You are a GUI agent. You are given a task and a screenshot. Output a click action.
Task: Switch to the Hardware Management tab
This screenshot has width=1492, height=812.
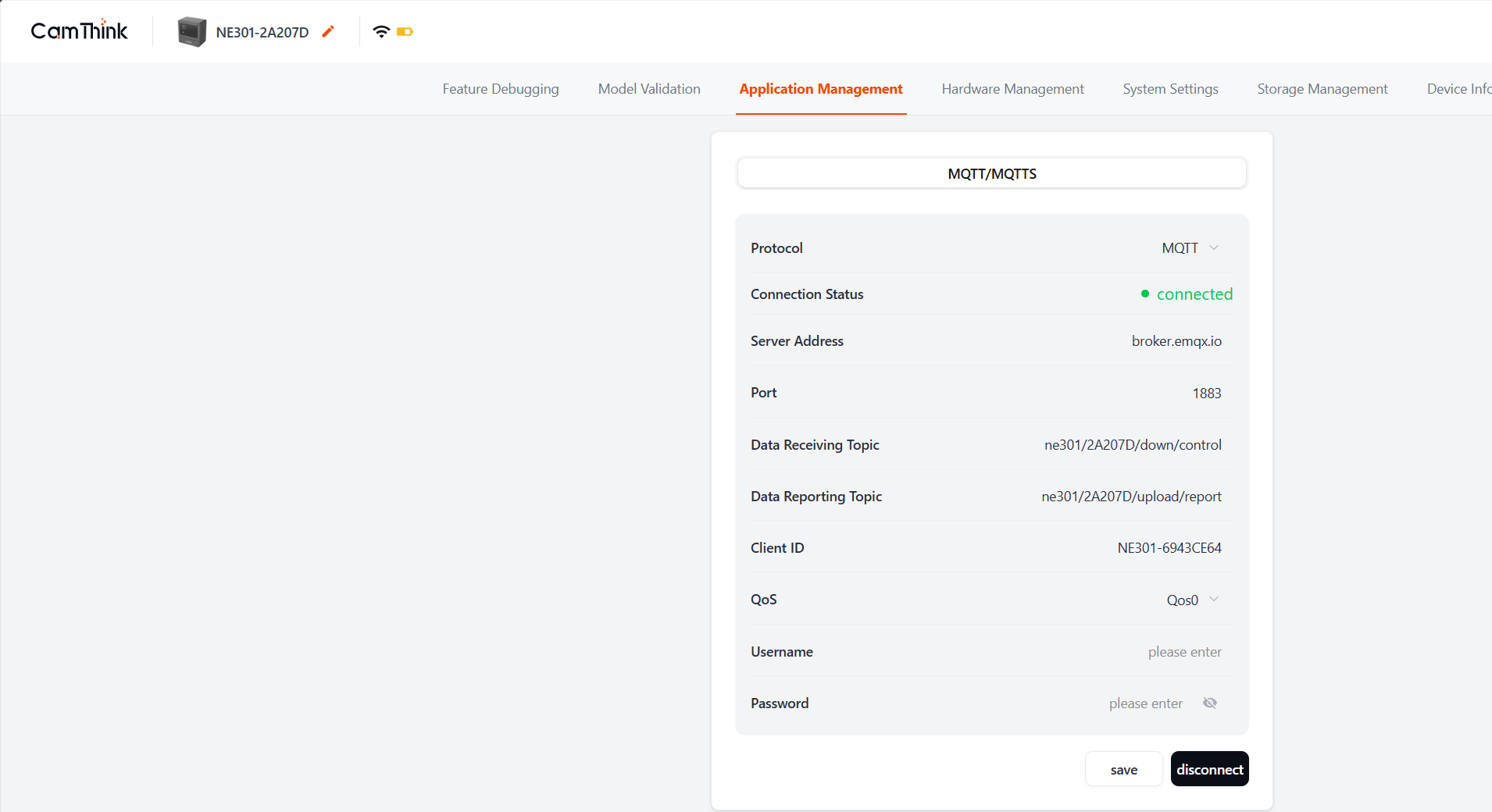pyautogui.click(x=1012, y=88)
